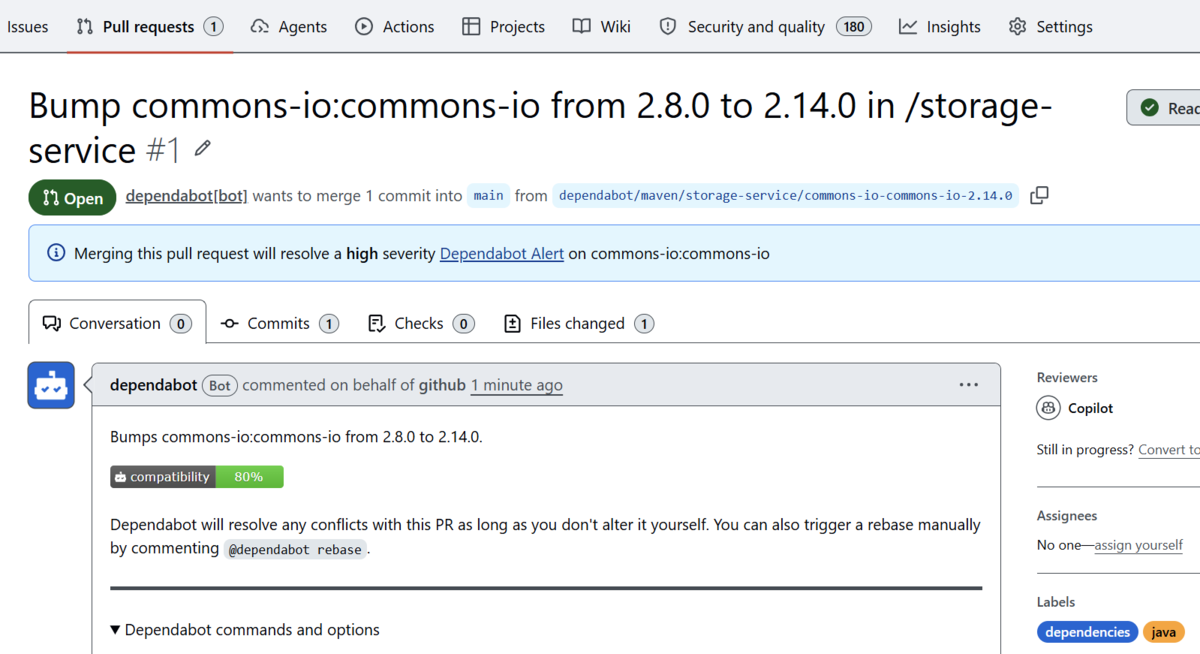The width and height of the screenshot is (1200, 654).
Task: Open Security and quality tab
Action: (x=765, y=27)
